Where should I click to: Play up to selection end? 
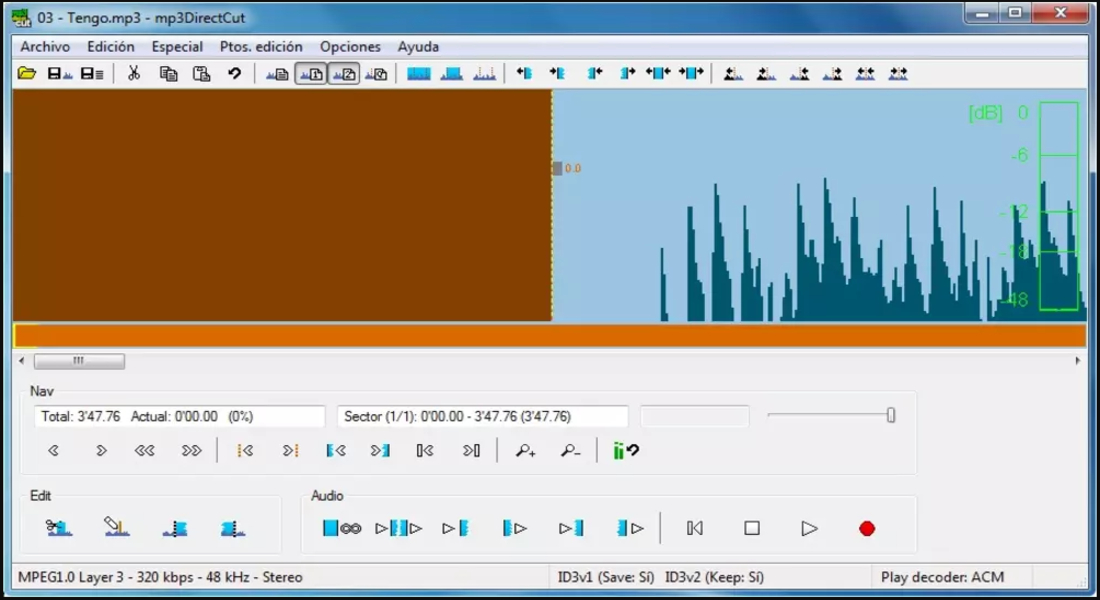pos(571,528)
